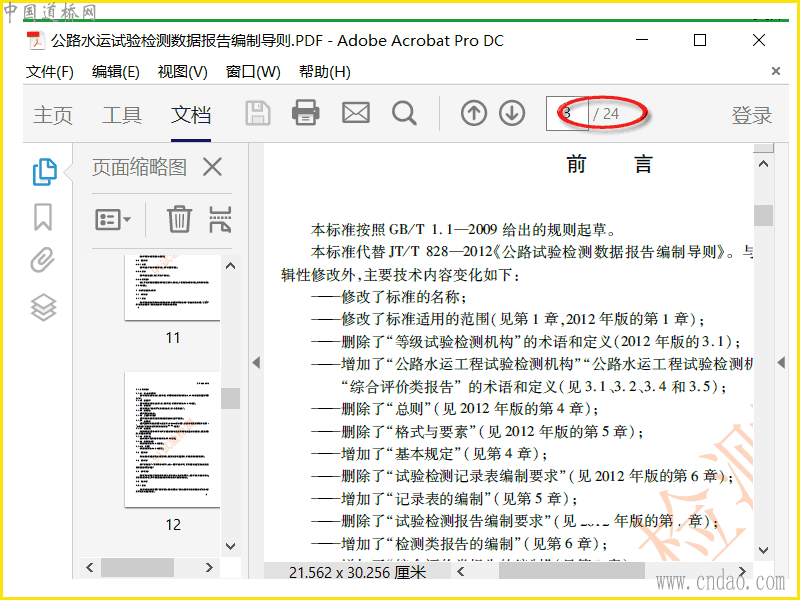Click the line 增加了"基本规定"(见第 4 章)
Viewport: 800px width, 600px height.
pyautogui.click(x=430, y=454)
